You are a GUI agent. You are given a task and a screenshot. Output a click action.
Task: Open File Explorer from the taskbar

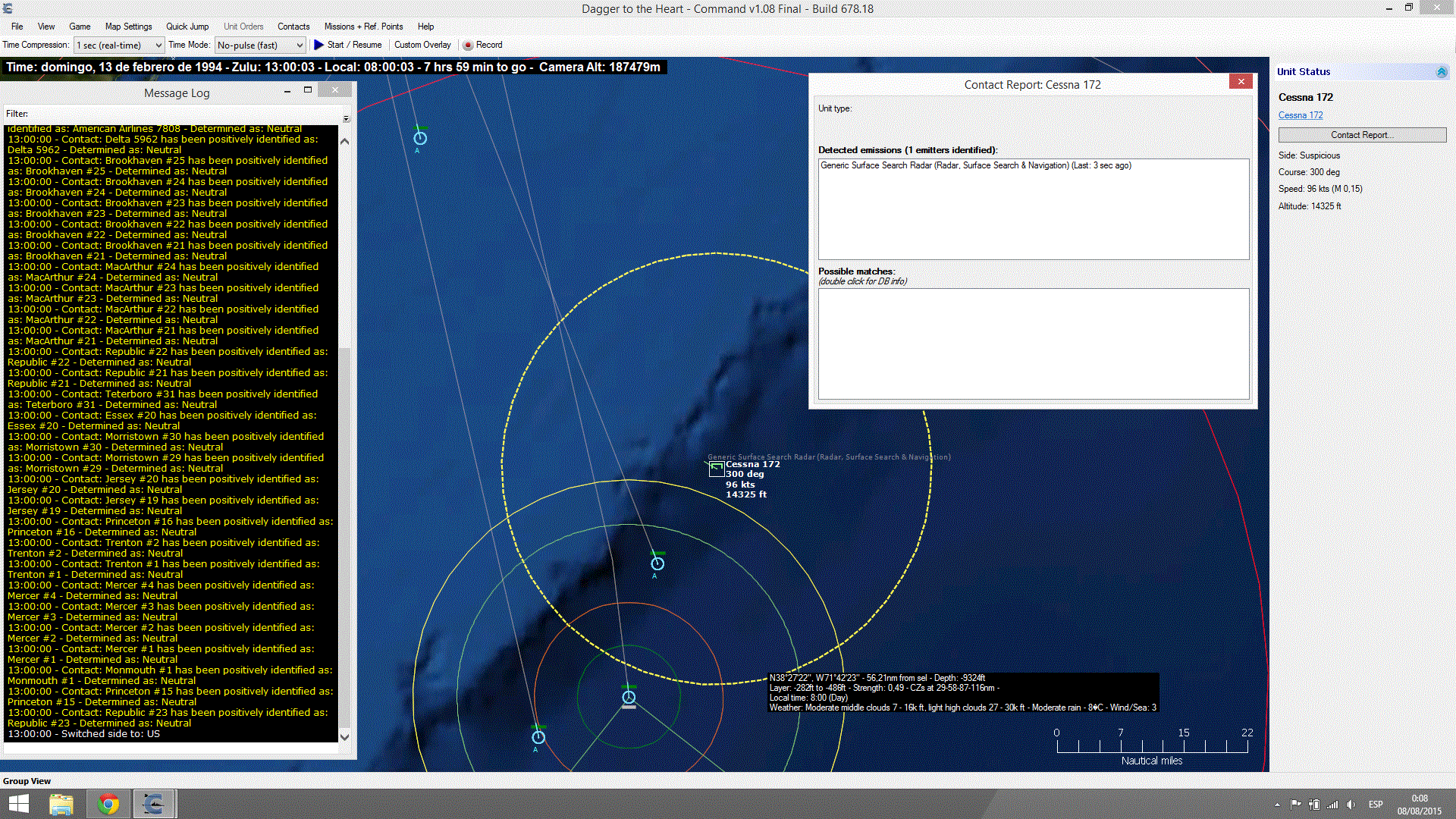pyautogui.click(x=61, y=804)
